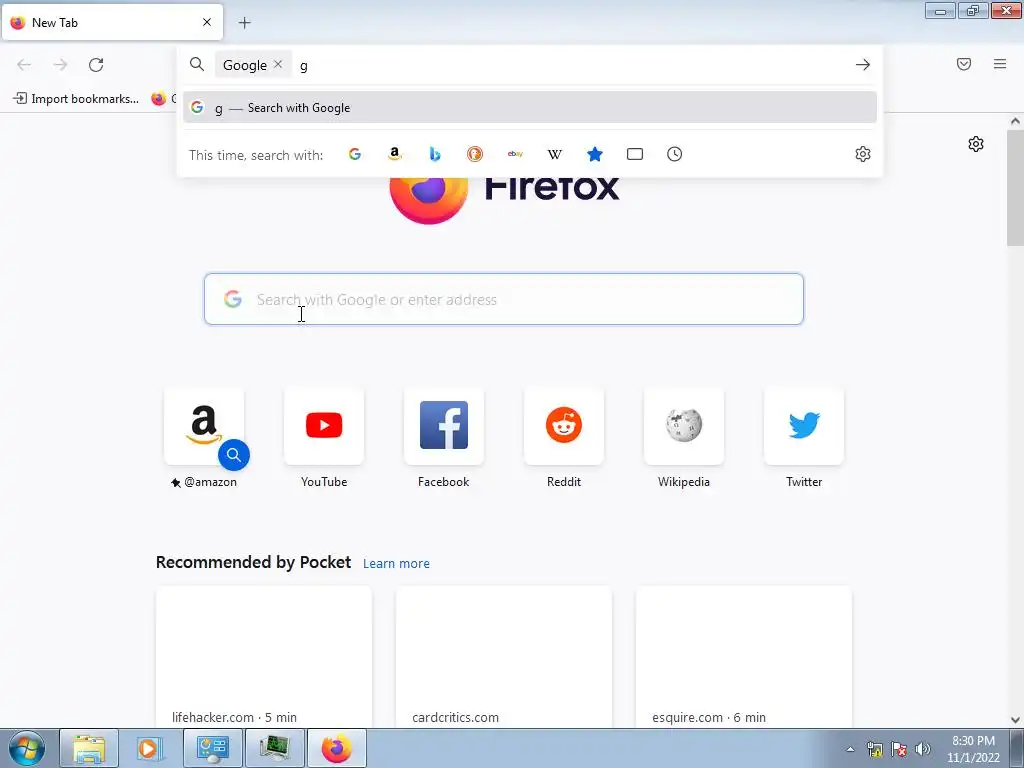
Task: Search this time with Google icon
Action: click(355, 154)
